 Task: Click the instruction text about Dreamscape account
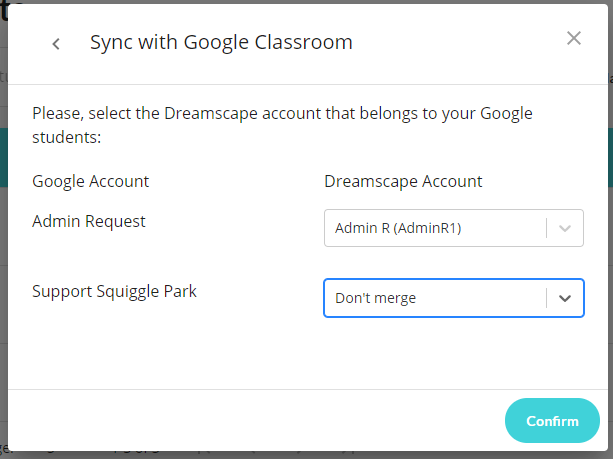[x=282, y=125]
